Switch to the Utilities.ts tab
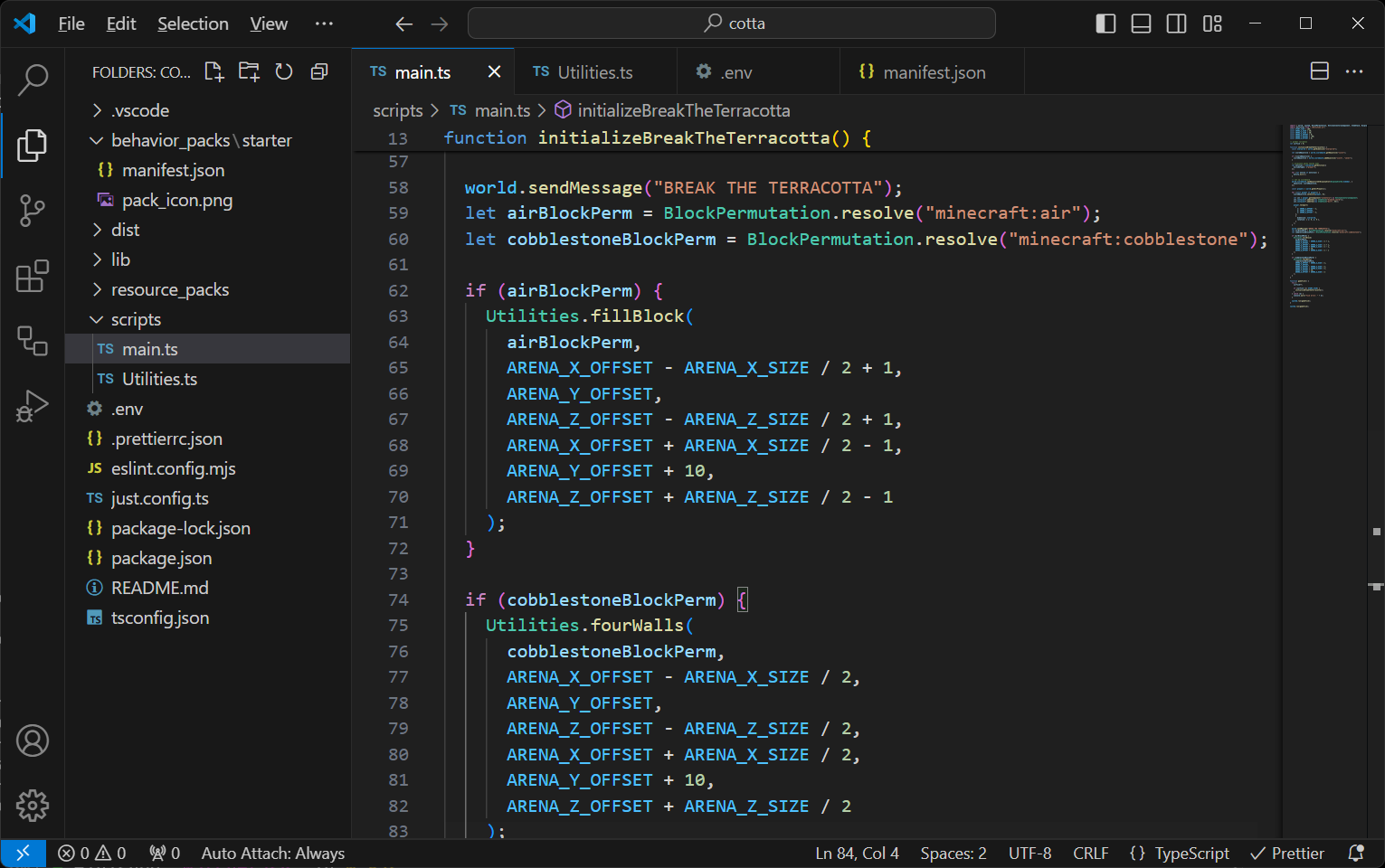Screen dimensions: 1385x868 point(594,72)
